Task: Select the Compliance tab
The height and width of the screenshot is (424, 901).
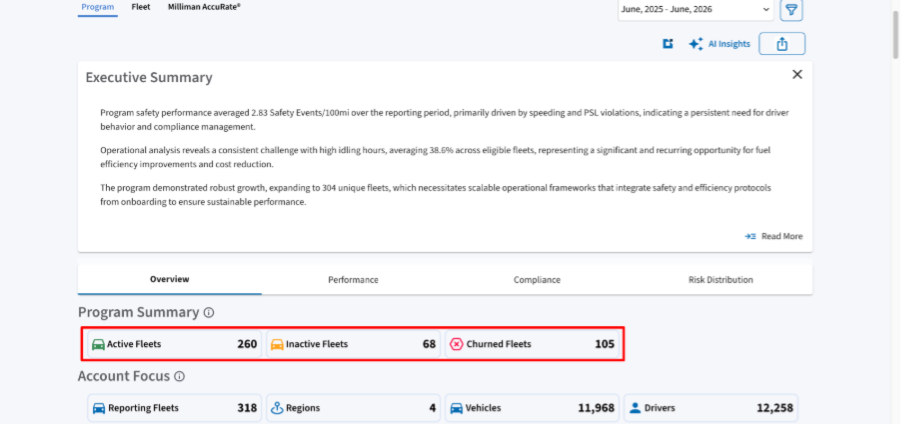Action: 537,280
